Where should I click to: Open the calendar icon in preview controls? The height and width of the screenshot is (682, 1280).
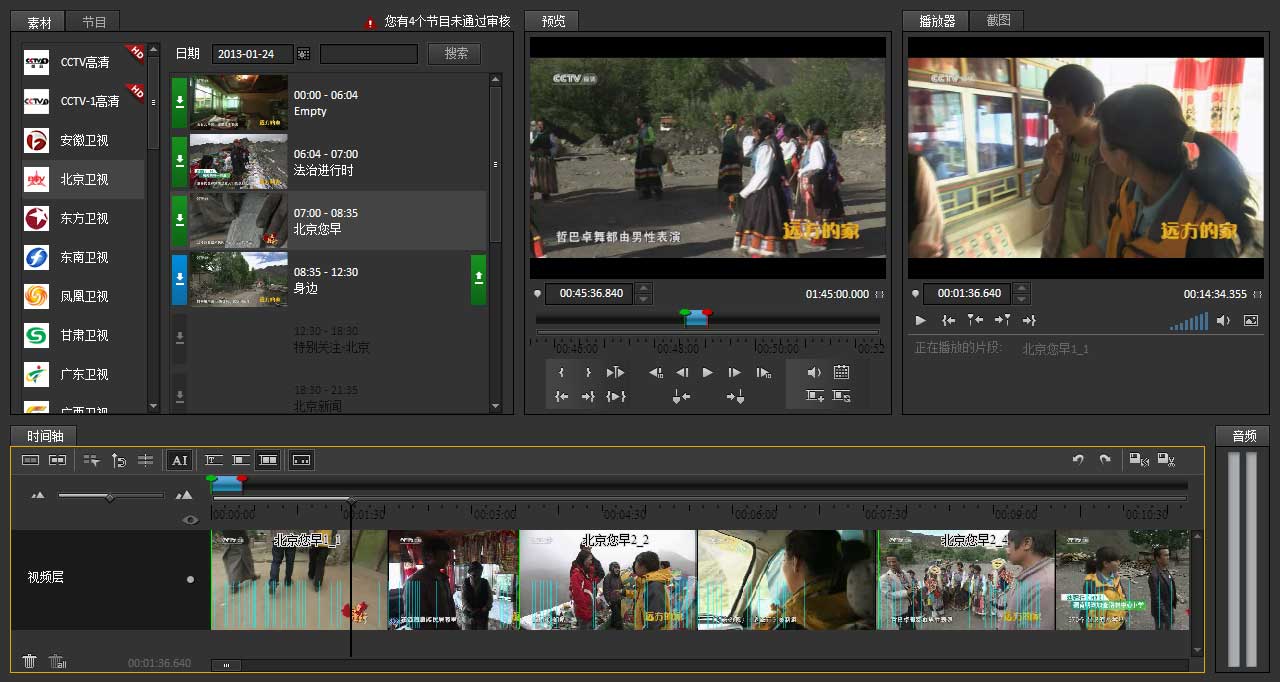(841, 372)
